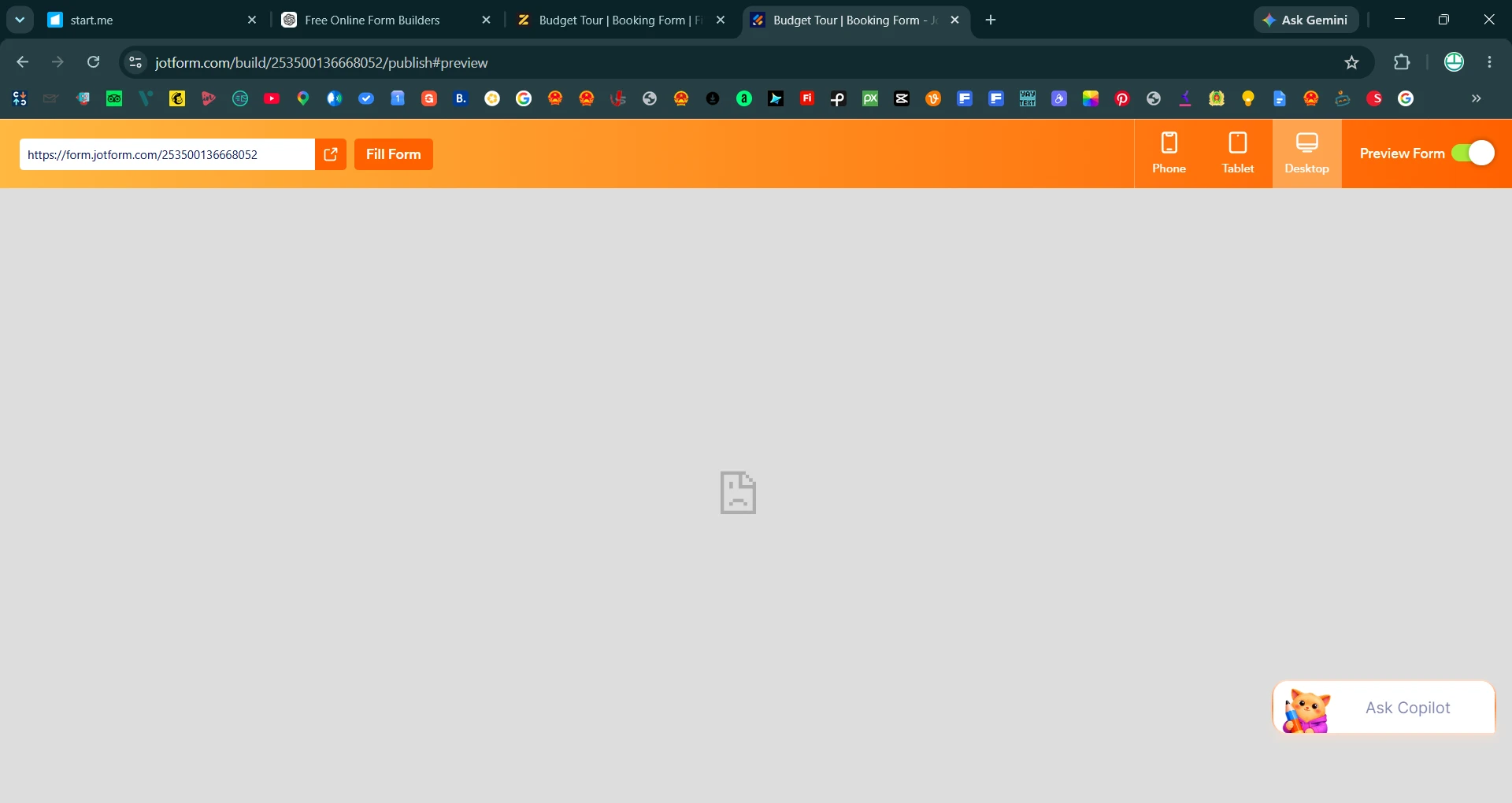Open the Pinterest bookmark
This screenshot has height=803, width=1512.
1122,98
